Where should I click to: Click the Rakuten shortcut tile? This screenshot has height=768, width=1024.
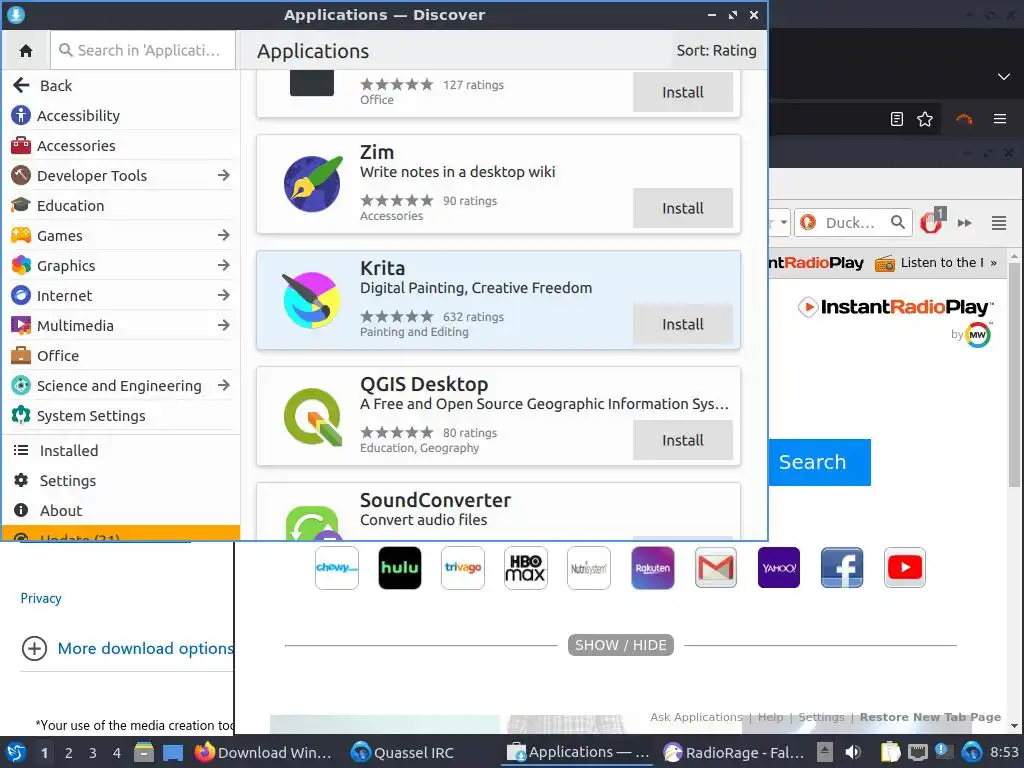tap(652, 568)
